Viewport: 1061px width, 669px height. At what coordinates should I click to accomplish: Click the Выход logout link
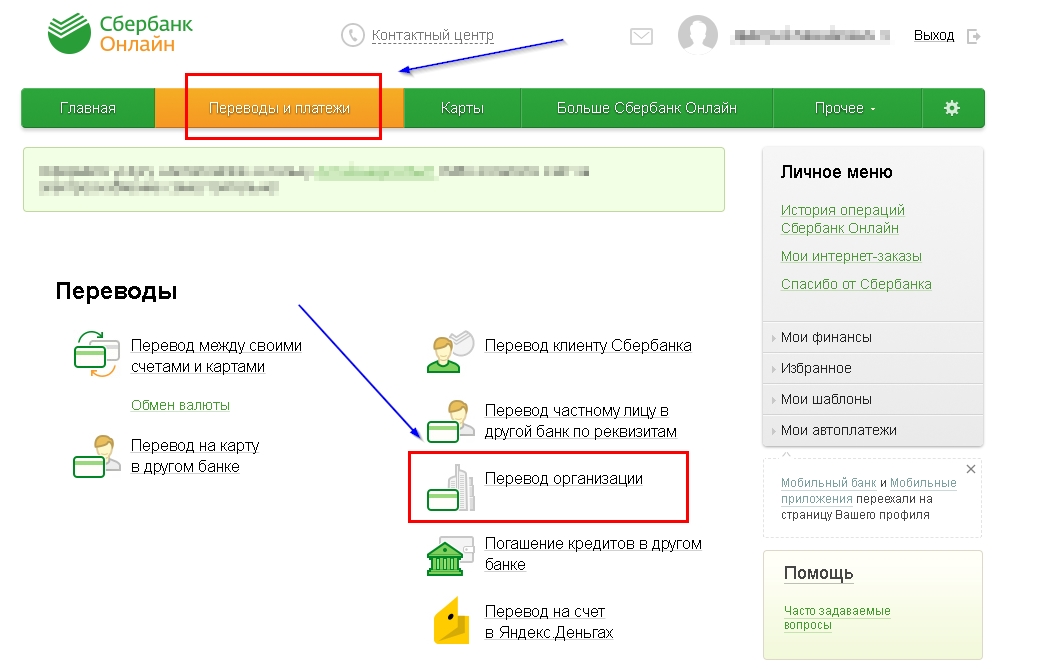934,35
